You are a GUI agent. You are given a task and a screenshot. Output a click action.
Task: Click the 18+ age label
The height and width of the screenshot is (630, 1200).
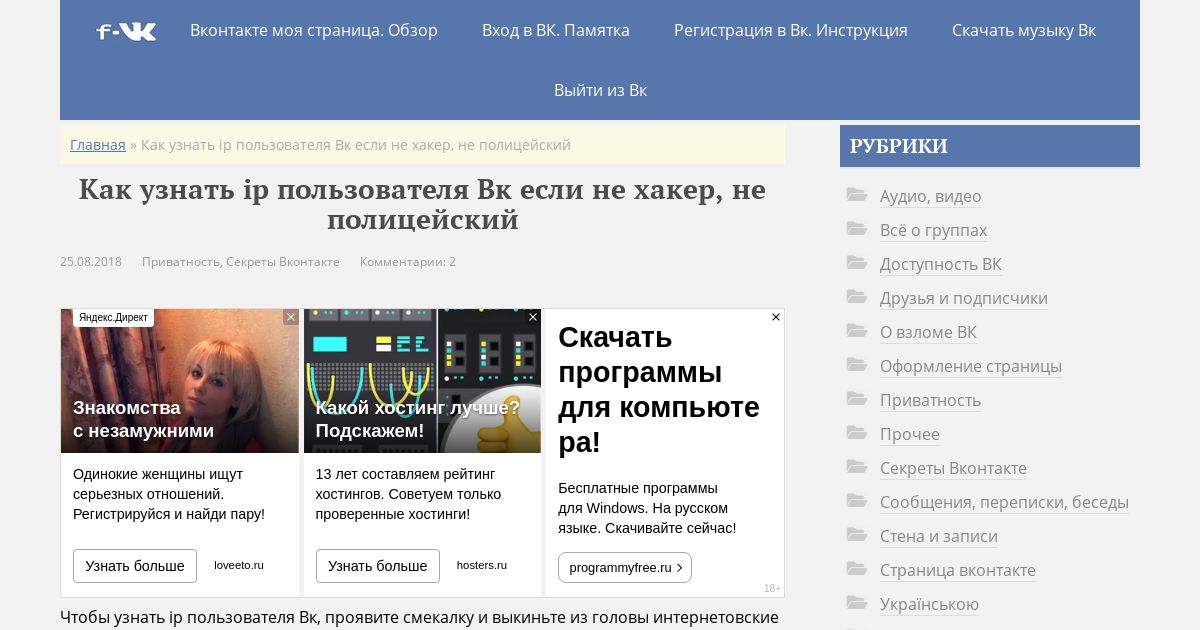(772, 588)
